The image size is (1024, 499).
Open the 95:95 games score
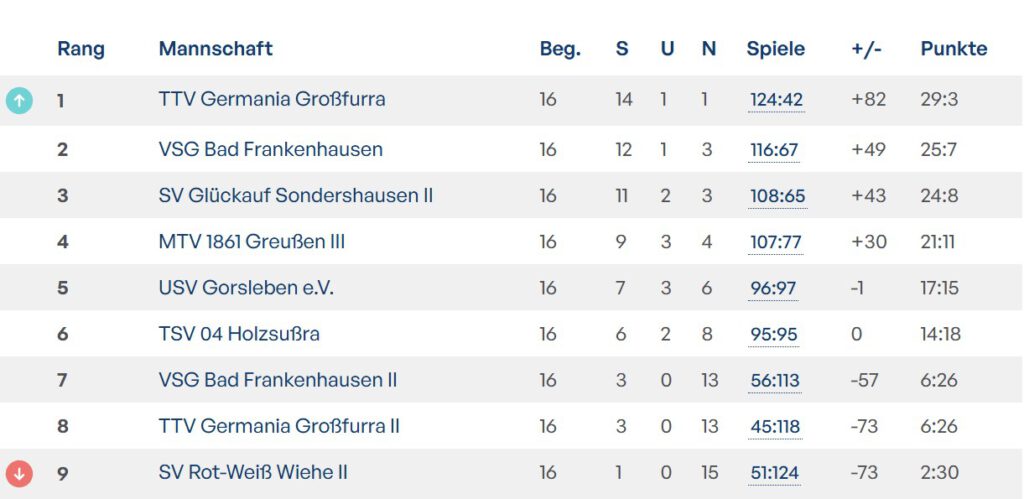(x=773, y=334)
